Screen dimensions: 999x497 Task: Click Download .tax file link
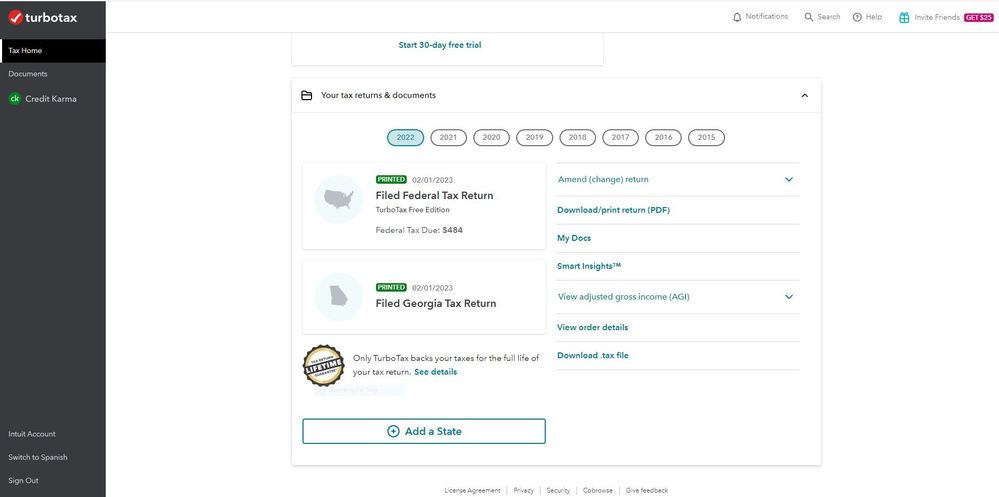pyautogui.click(x=593, y=356)
